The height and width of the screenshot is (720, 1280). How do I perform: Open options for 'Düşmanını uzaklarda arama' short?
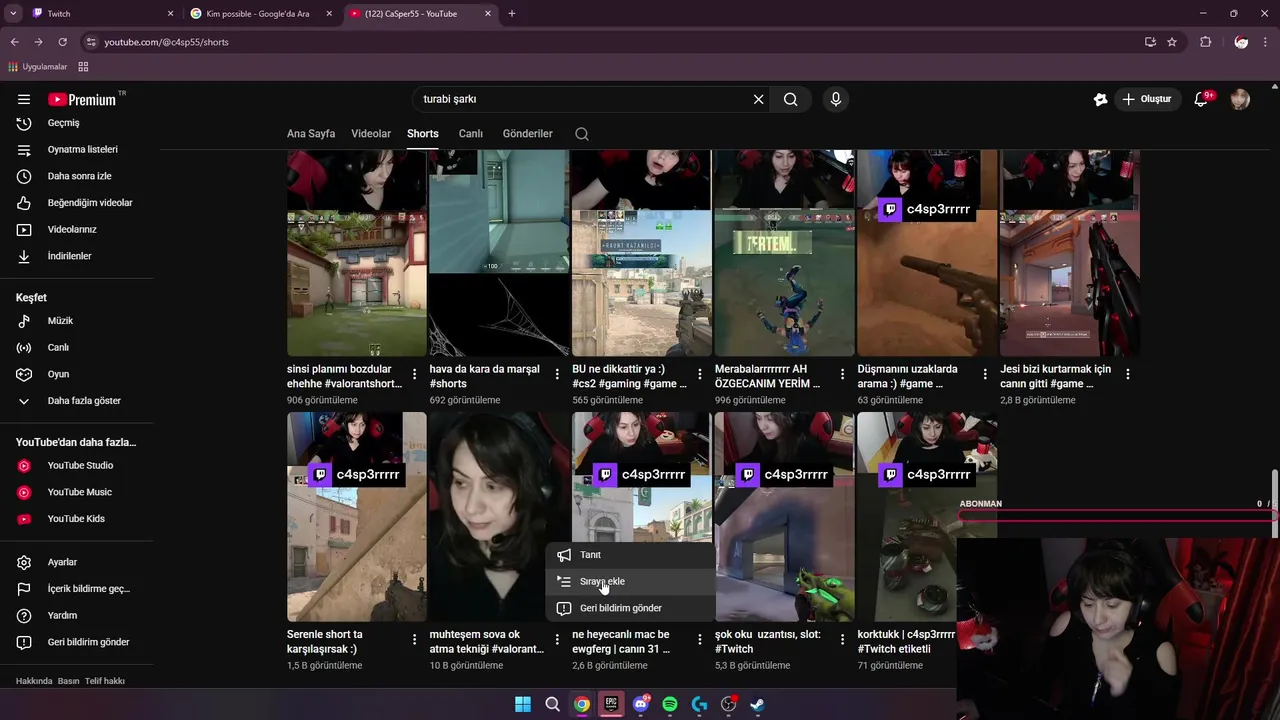click(985, 374)
